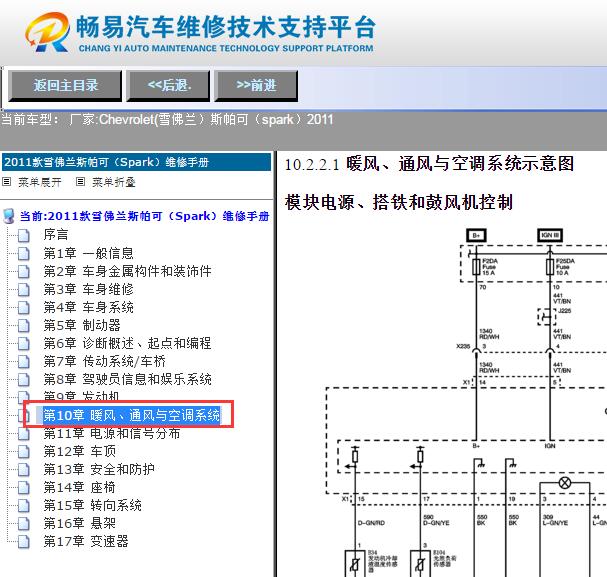The image size is (607, 577).
Task: Click the 菜单展开 list icon
Action: [x=7, y=181]
